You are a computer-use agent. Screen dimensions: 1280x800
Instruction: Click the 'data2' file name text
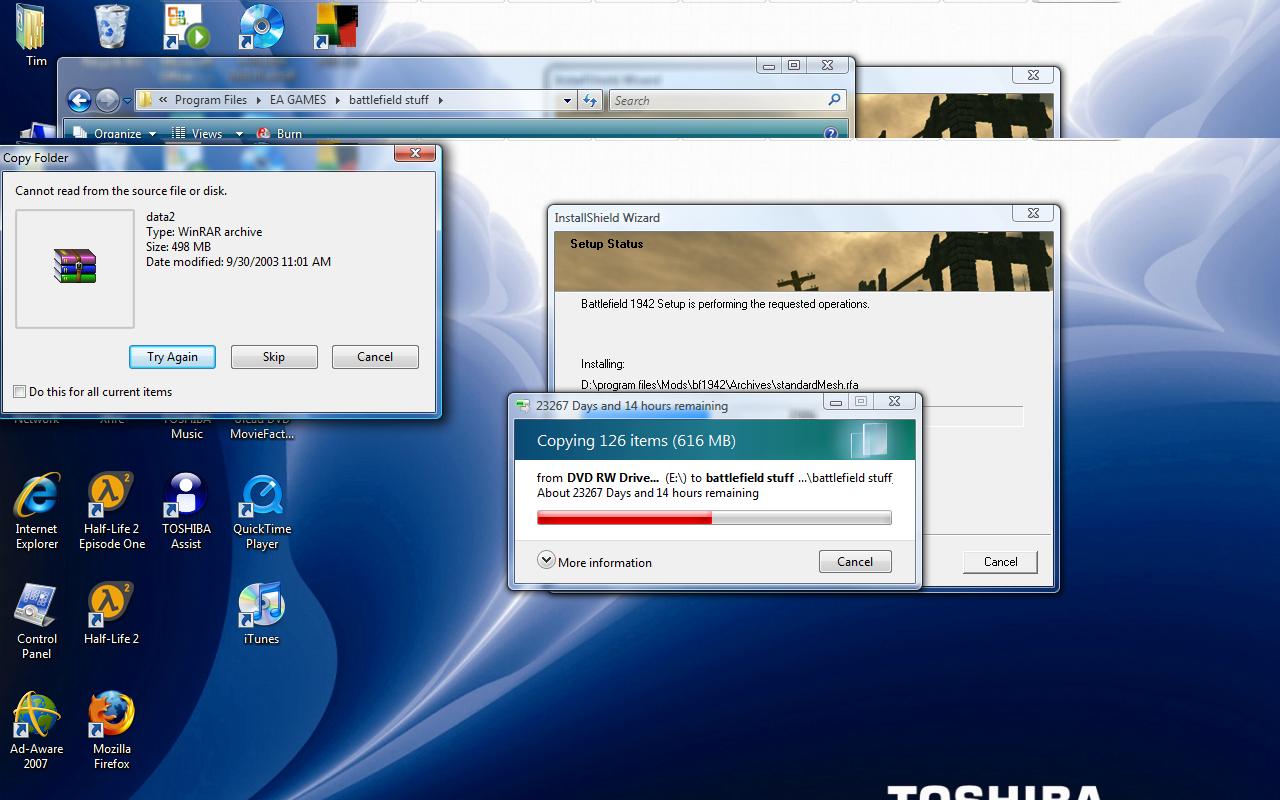click(160, 216)
